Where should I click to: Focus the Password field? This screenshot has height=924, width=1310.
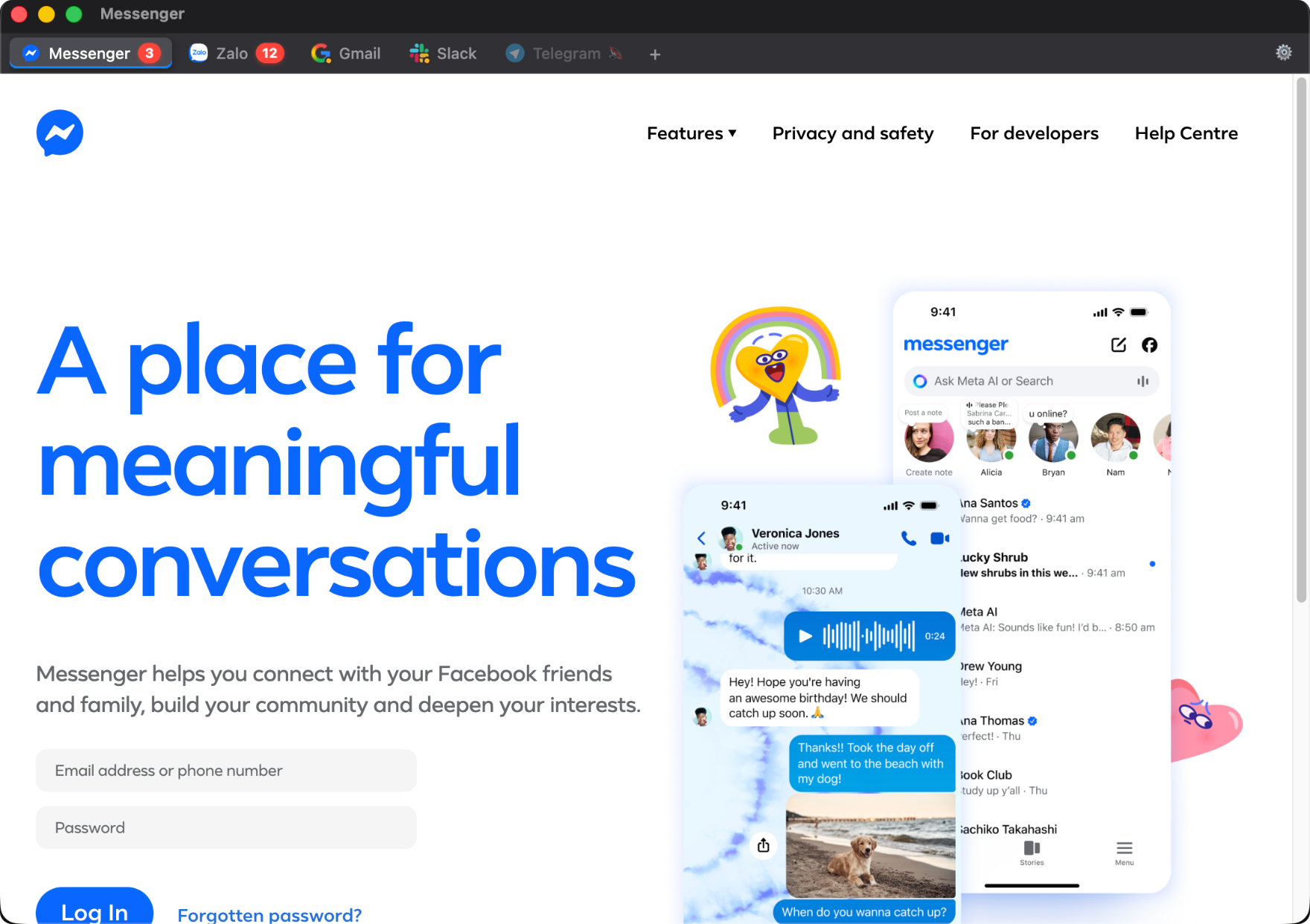tap(226, 827)
